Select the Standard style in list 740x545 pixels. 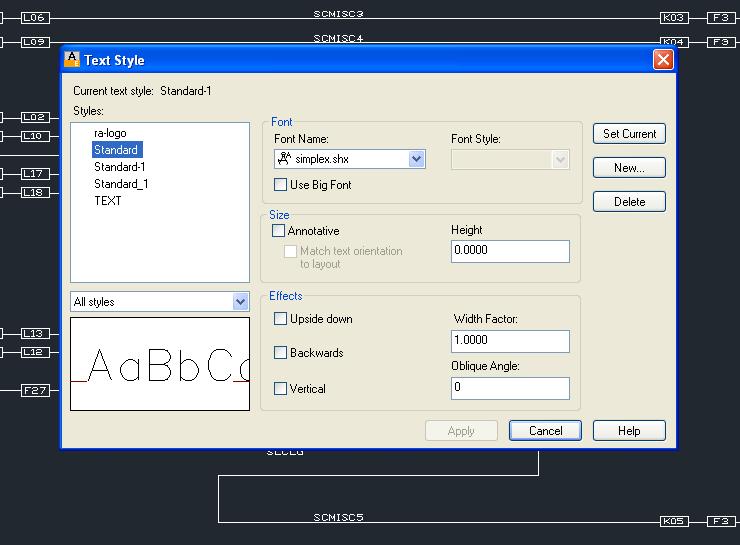116,150
